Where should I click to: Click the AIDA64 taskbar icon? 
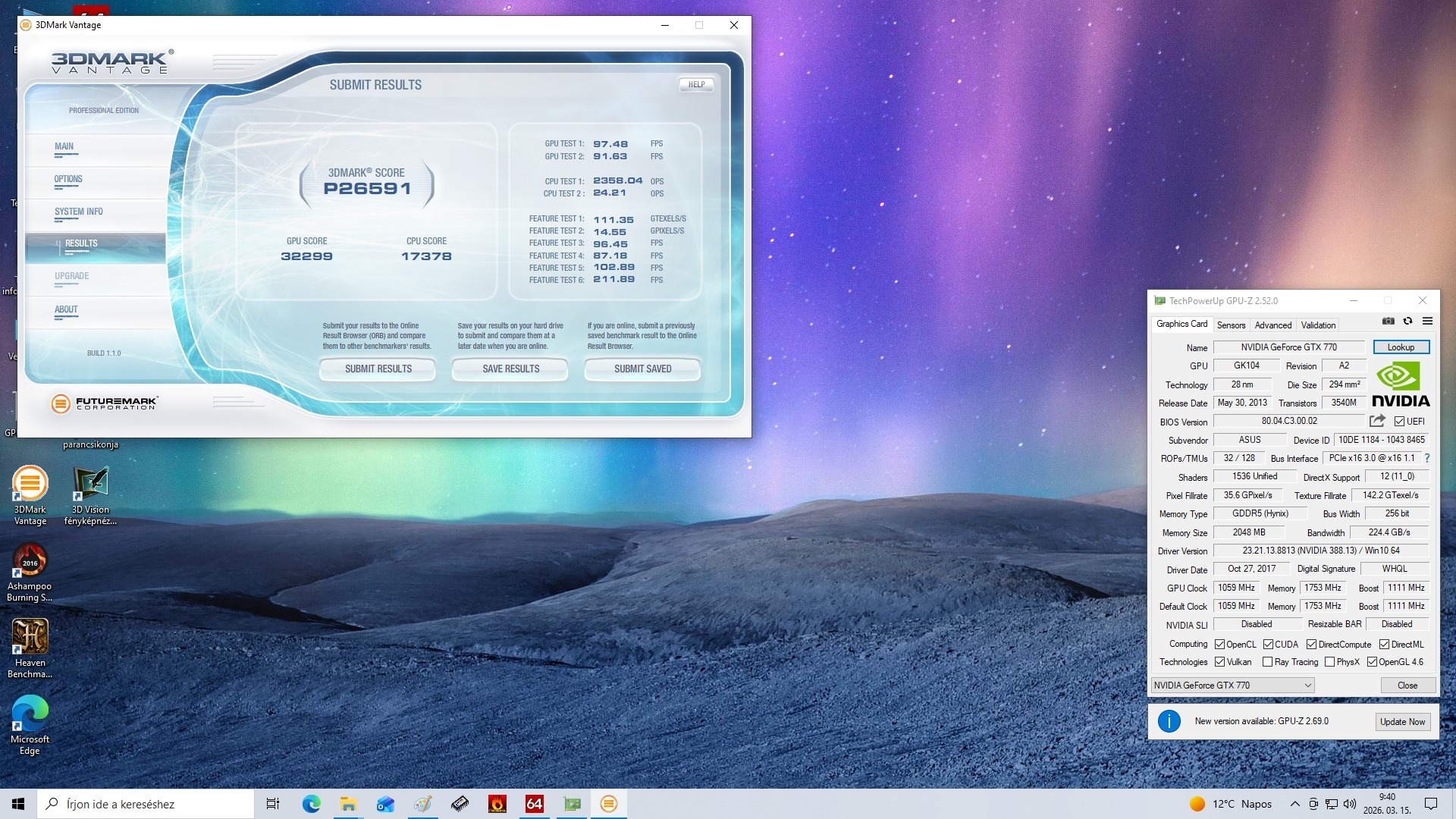(534, 804)
